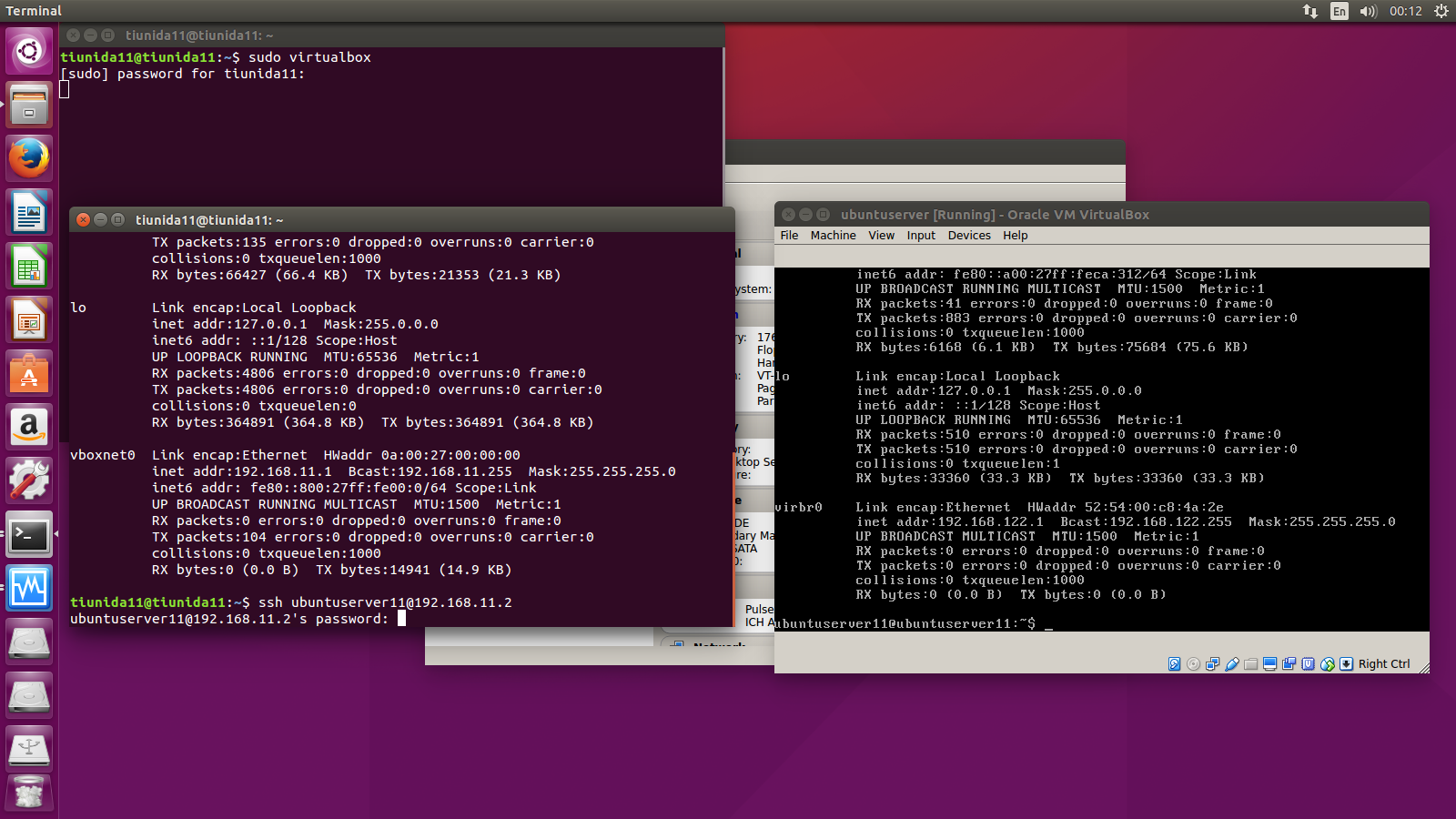Click the hard disk activity indicator in VirtualBox status bar

[1174, 664]
